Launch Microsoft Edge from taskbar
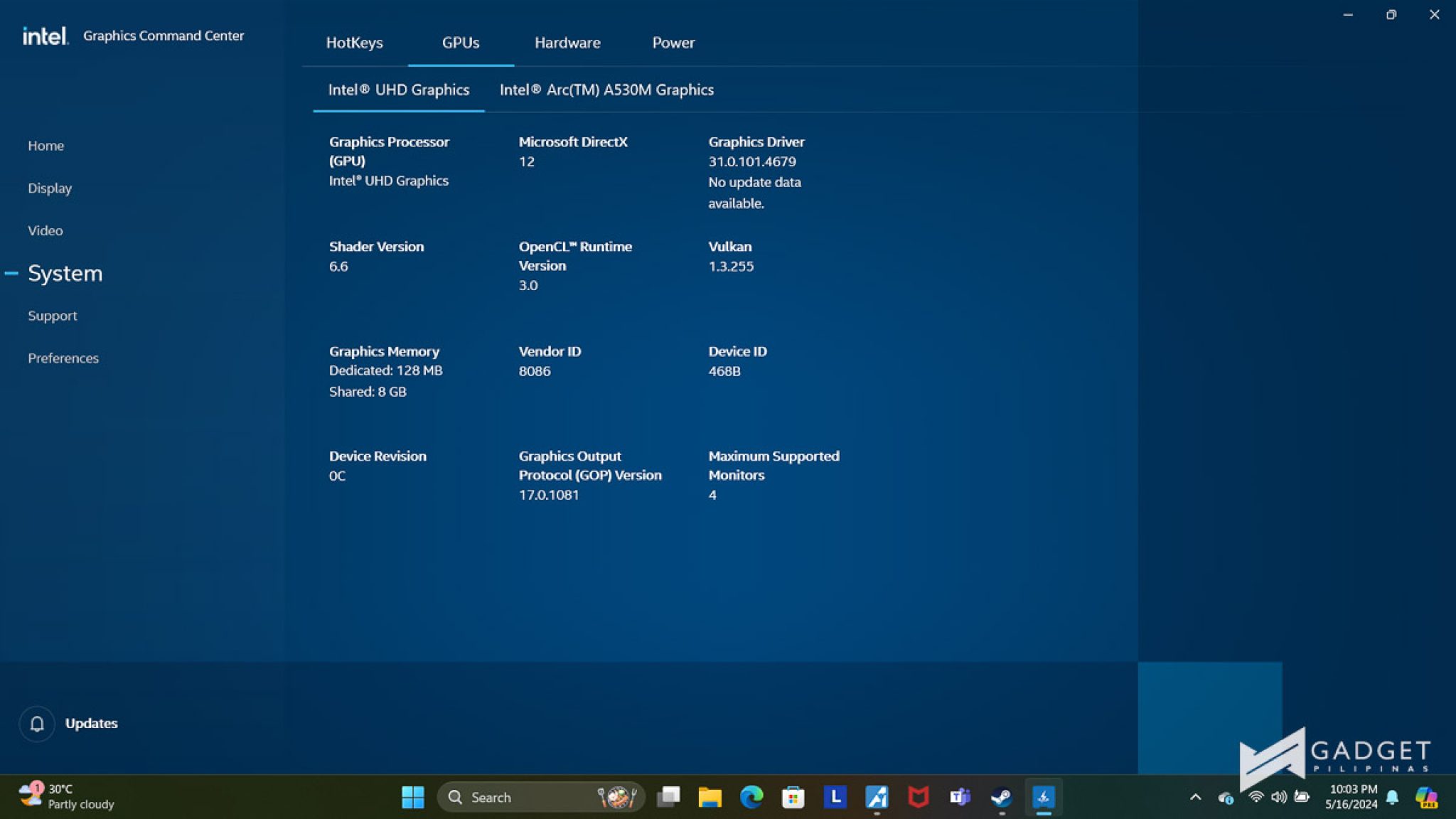The height and width of the screenshot is (819, 1456). [x=751, y=797]
